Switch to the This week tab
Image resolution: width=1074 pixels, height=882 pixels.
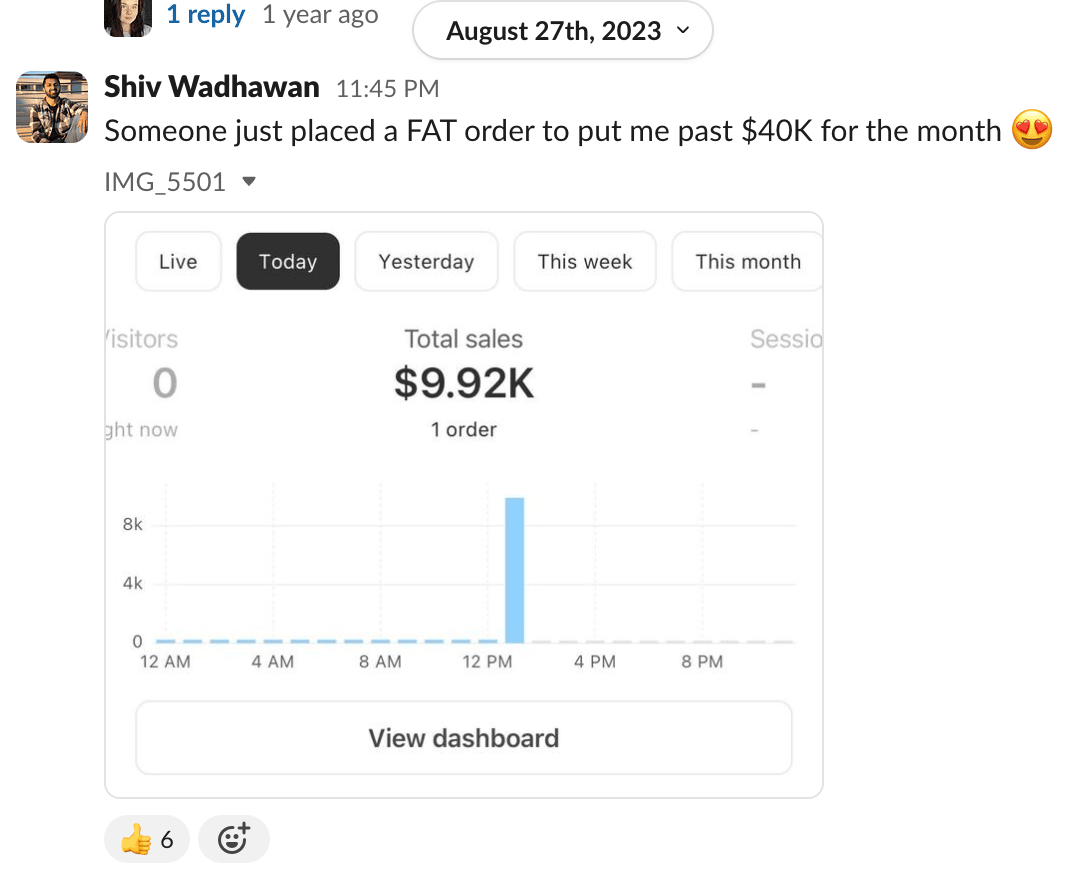pyautogui.click(x=585, y=262)
